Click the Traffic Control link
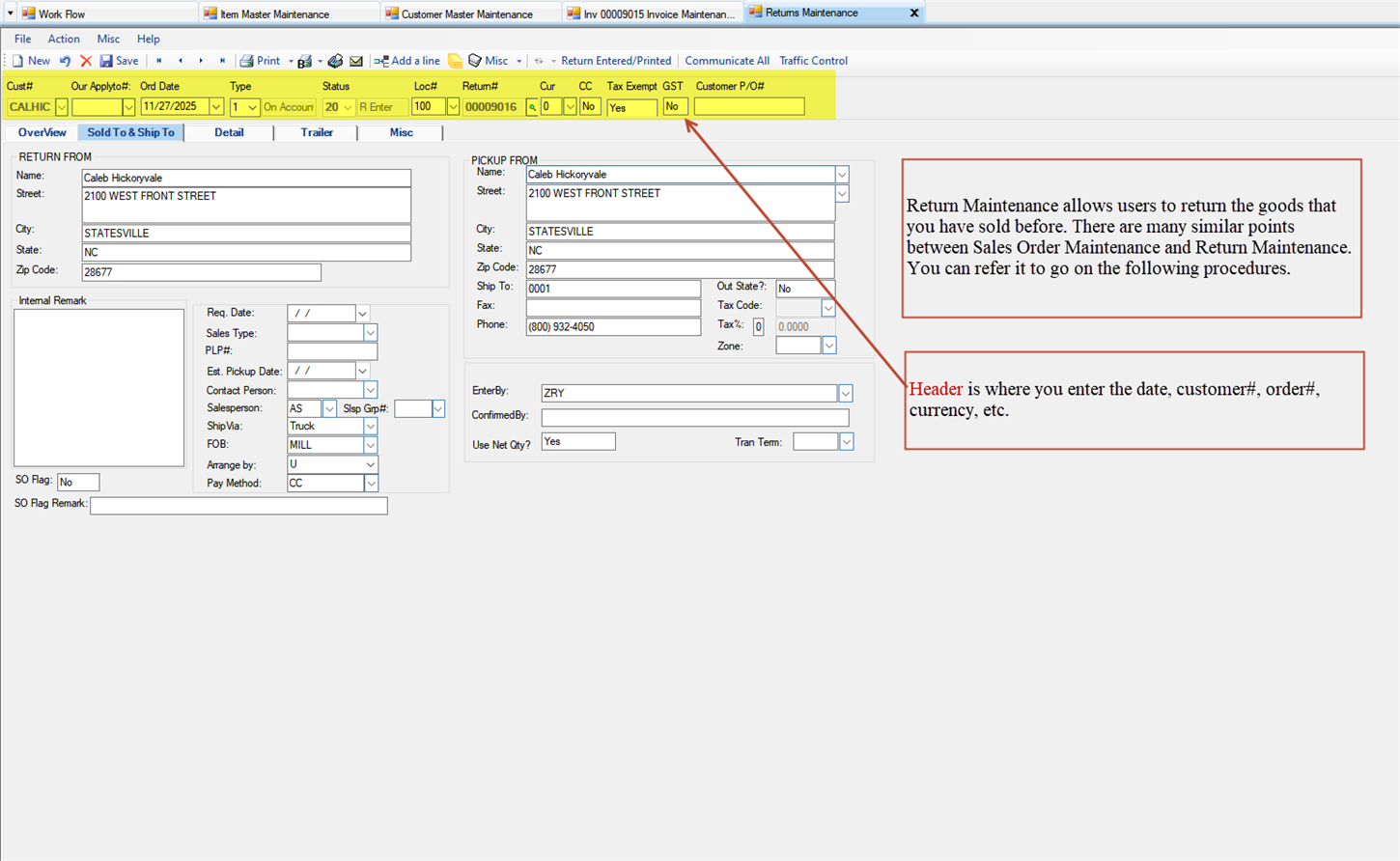Viewport: 1400px width, 861px height. [814, 61]
